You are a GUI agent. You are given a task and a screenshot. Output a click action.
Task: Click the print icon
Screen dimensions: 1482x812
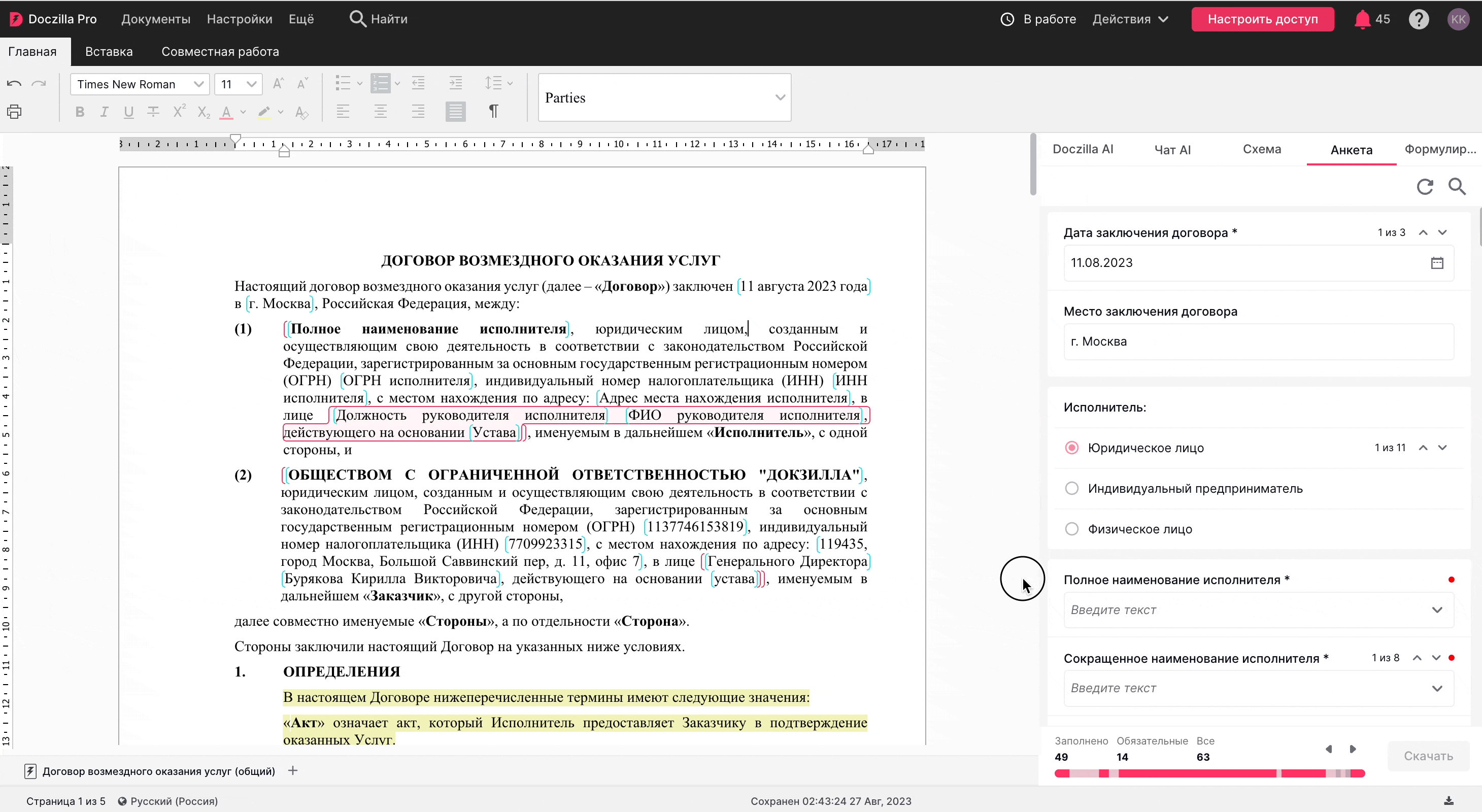click(x=14, y=112)
